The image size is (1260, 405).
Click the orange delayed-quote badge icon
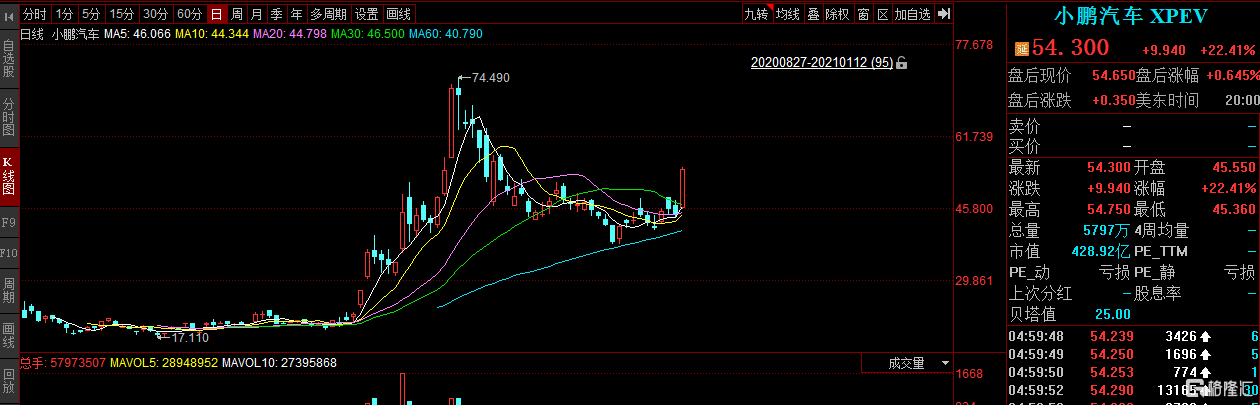coord(1022,49)
